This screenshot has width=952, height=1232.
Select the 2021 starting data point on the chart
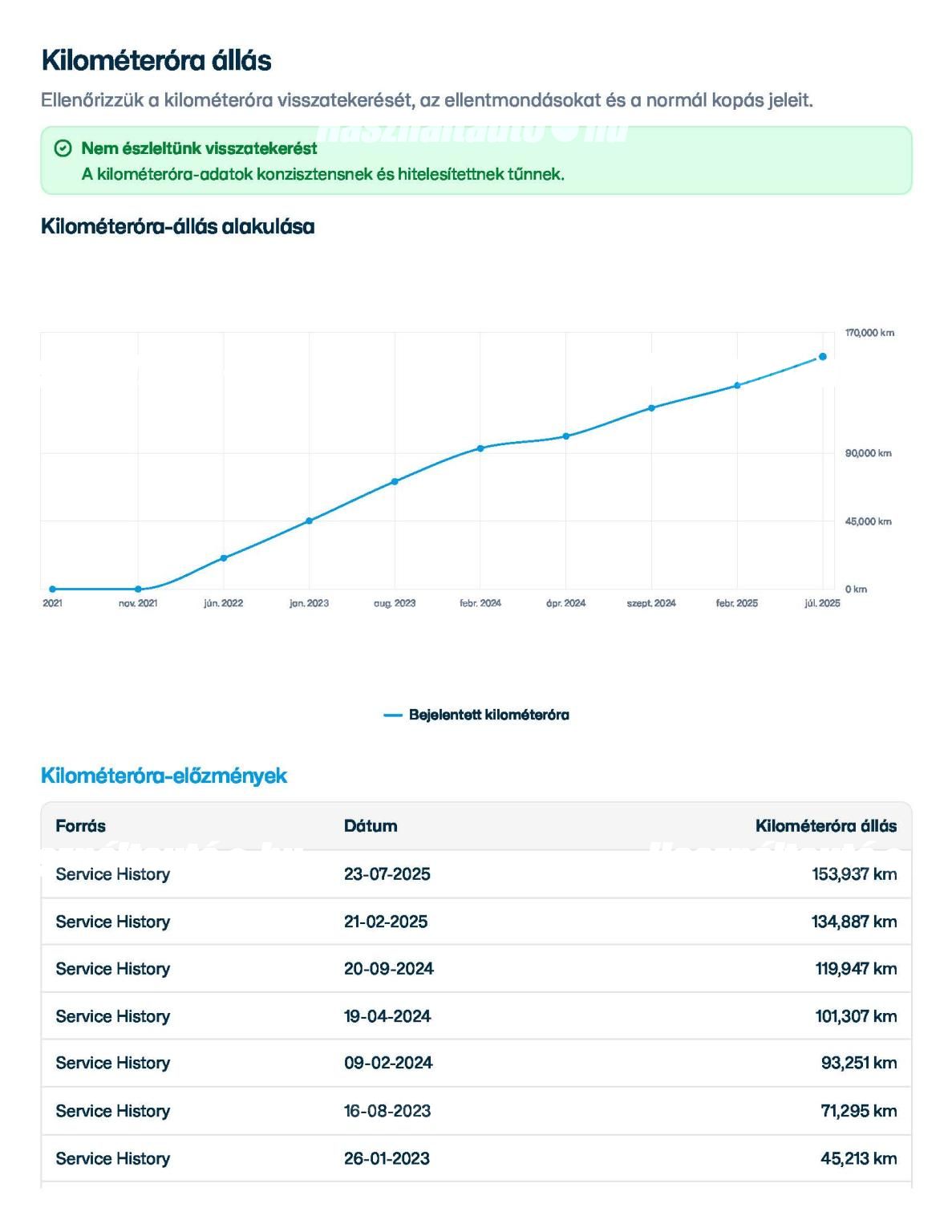tap(52, 589)
